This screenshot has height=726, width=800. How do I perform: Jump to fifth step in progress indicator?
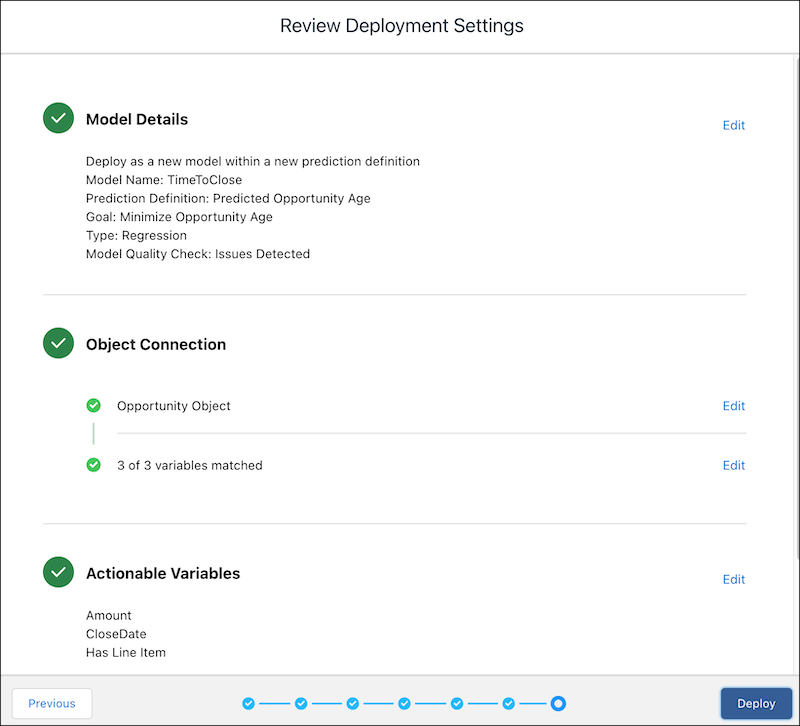click(x=457, y=704)
